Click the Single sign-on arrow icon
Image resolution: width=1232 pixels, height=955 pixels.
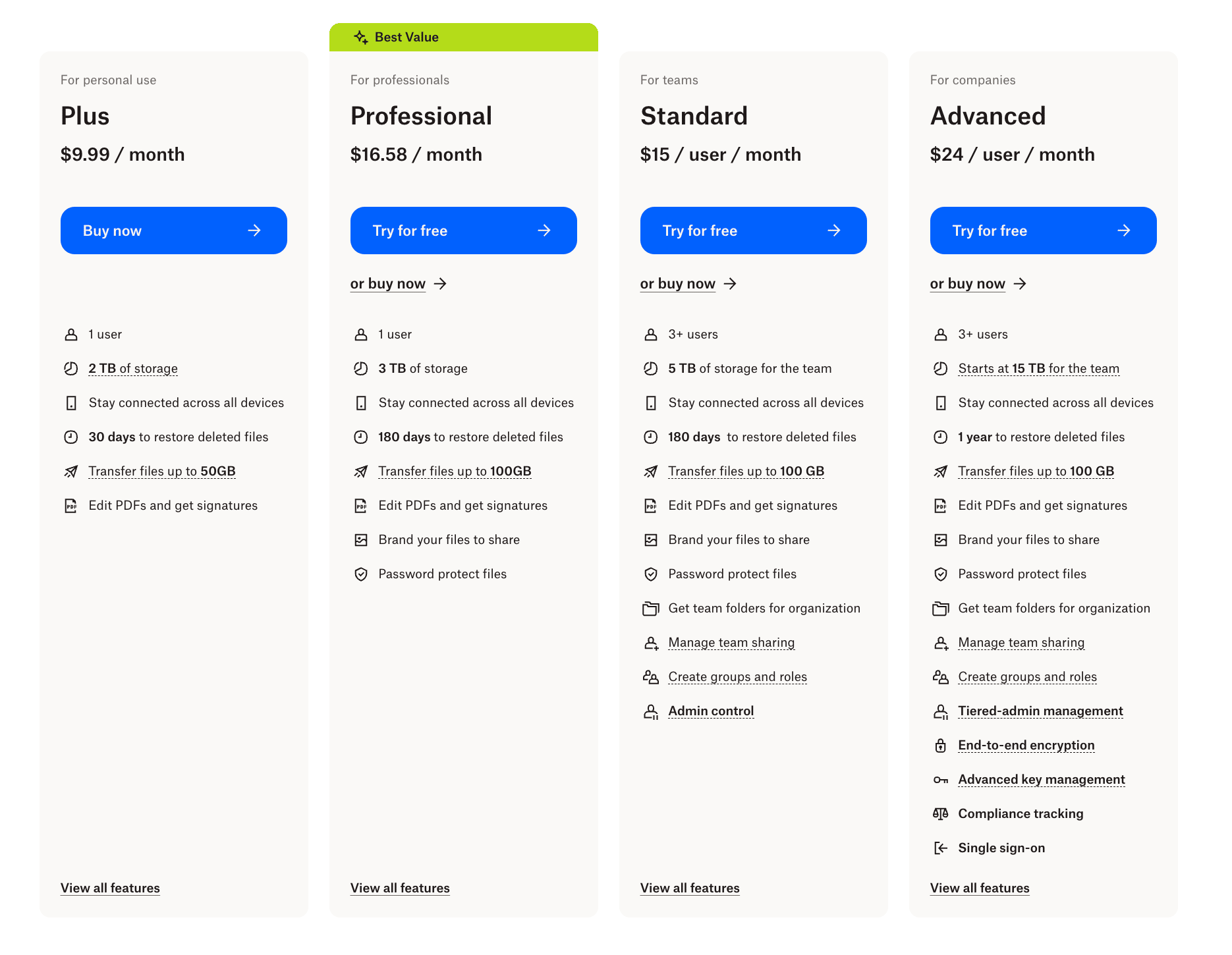point(940,848)
